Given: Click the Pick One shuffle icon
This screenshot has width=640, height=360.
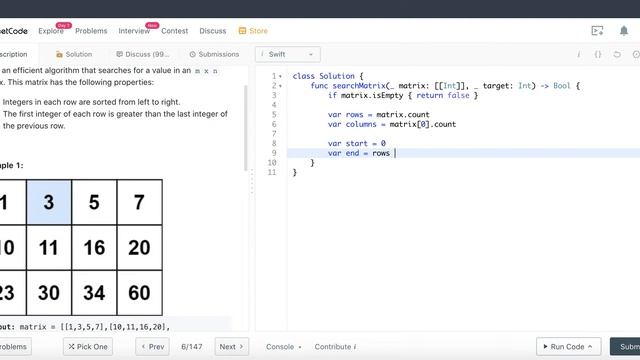Looking at the screenshot, I should (x=71, y=347).
